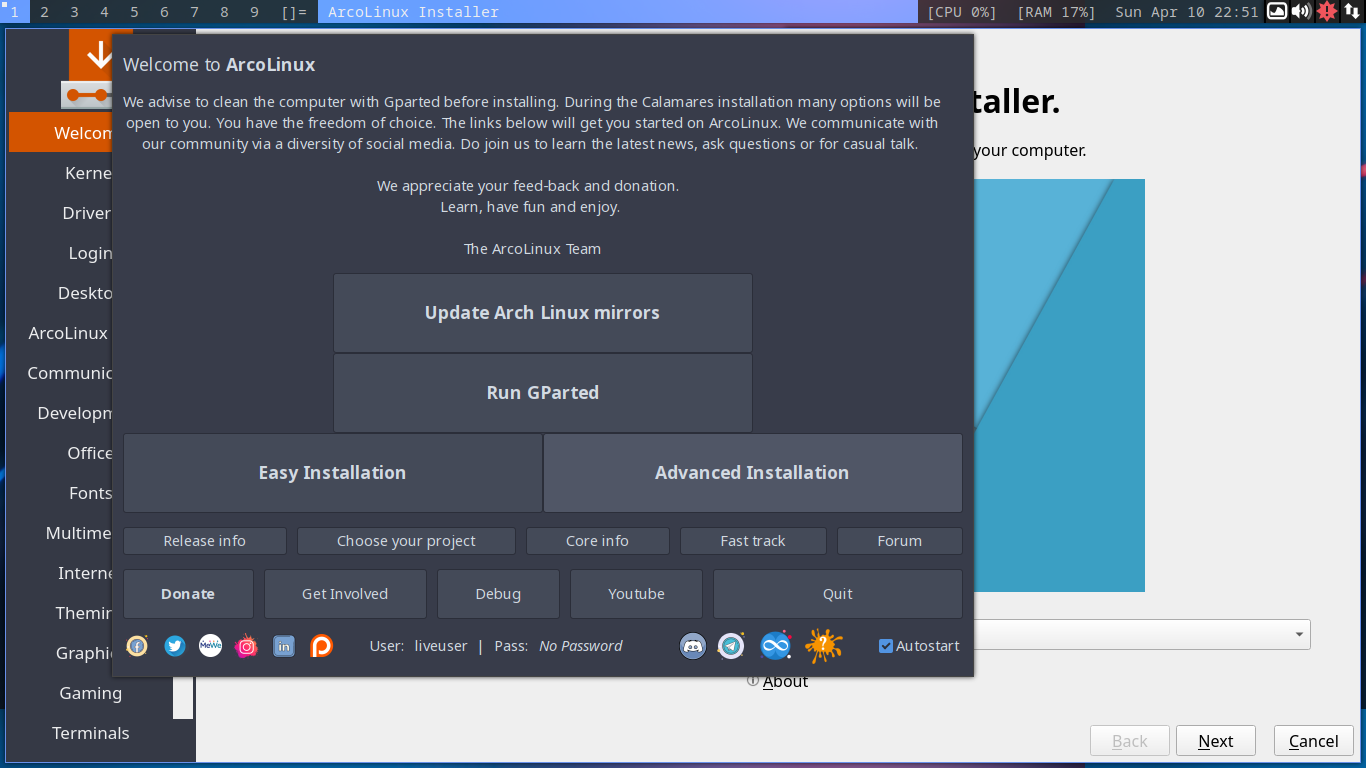Click Get Involved button
The height and width of the screenshot is (768, 1366).
coord(345,594)
